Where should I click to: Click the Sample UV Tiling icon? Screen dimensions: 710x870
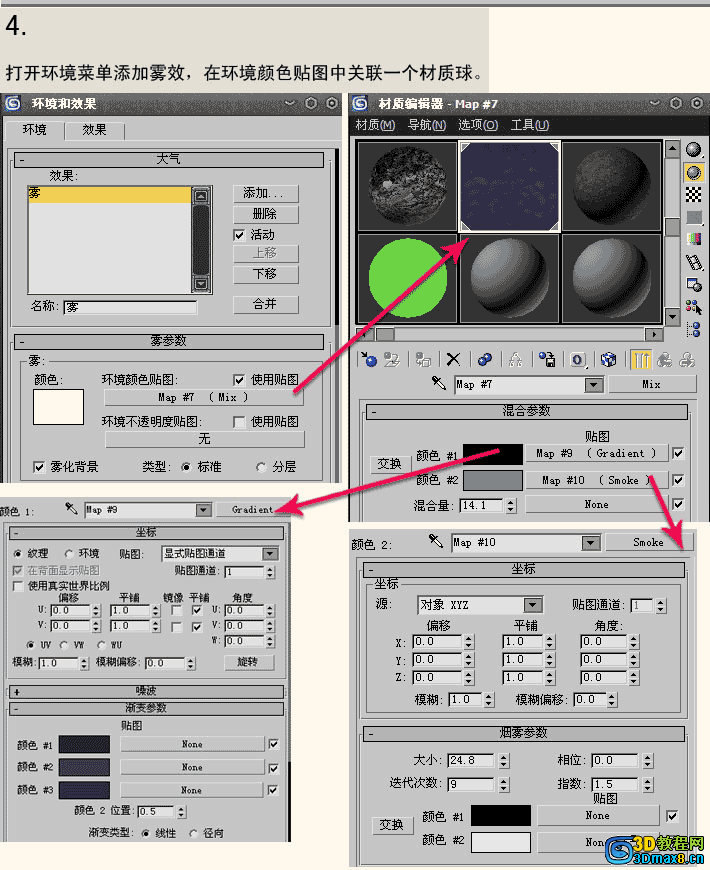pos(693,217)
